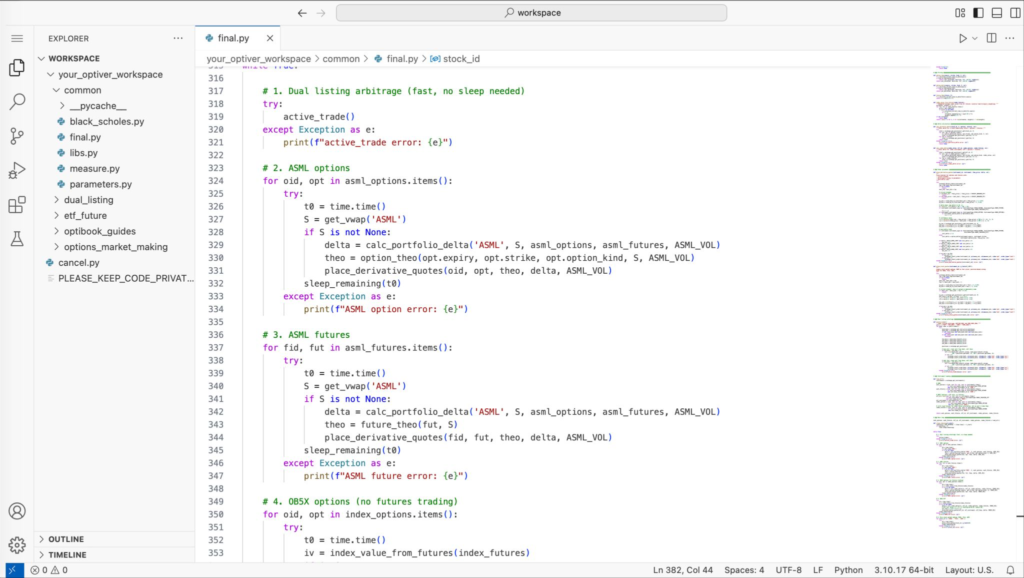Go back with the left arrow
Screen dimensions: 1024x578
point(302,12)
